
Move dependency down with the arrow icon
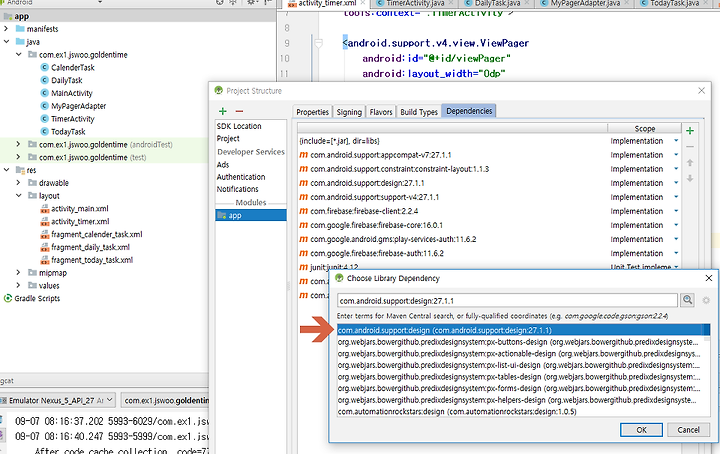(690, 178)
